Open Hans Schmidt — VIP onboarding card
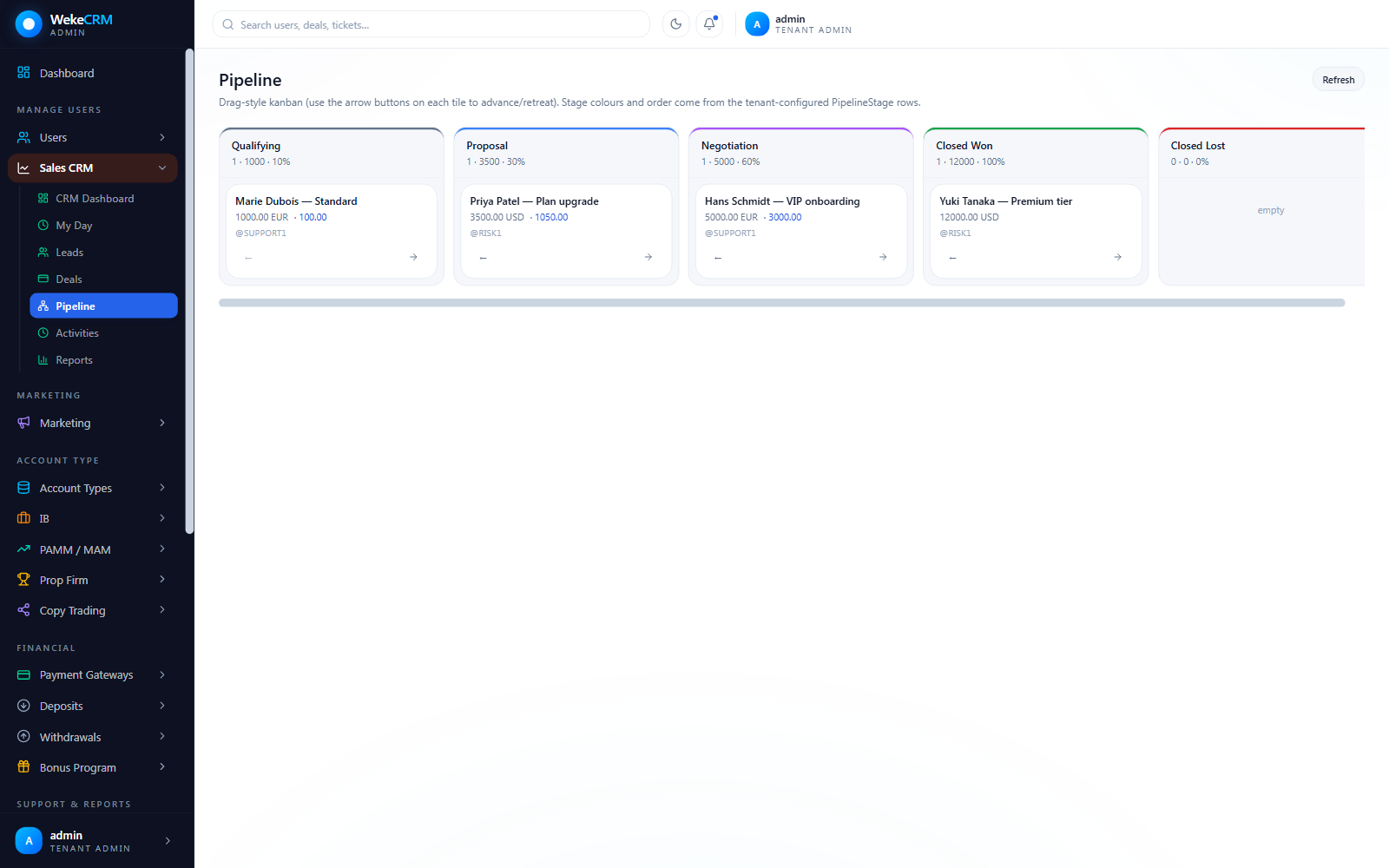This screenshot has height=868, width=1389. pyautogui.click(x=800, y=231)
